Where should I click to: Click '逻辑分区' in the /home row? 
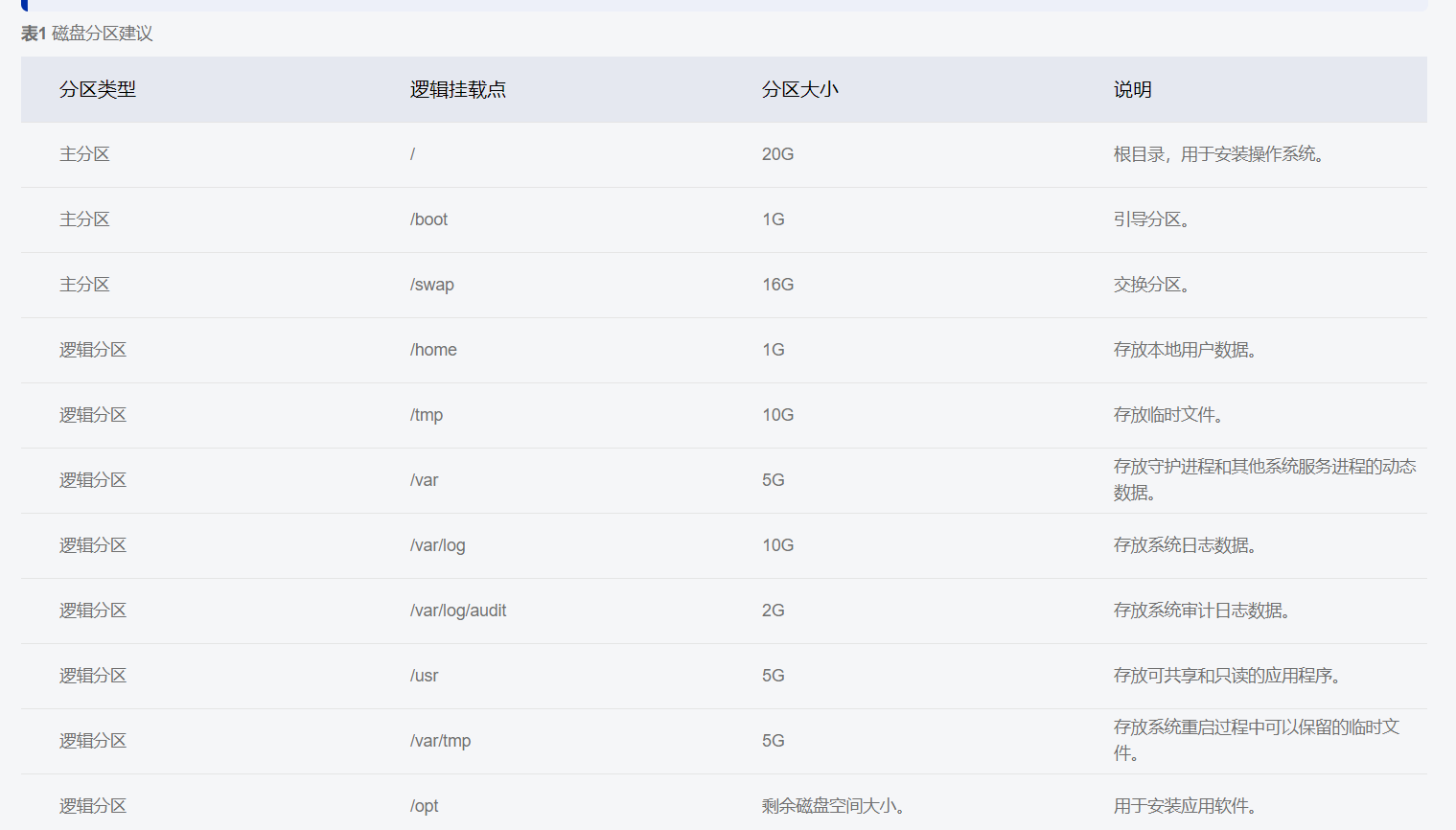point(93,350)
